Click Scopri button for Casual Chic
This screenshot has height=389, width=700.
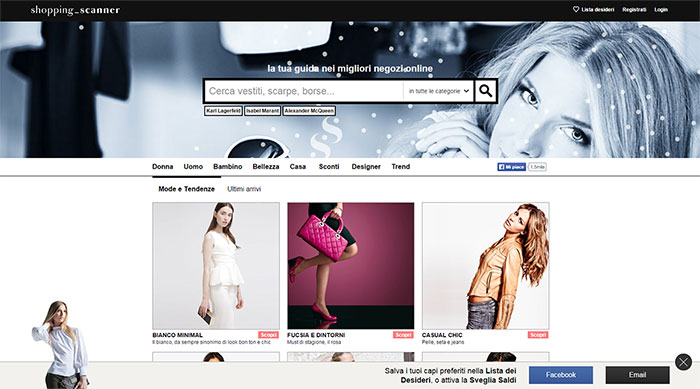point(538,335)
